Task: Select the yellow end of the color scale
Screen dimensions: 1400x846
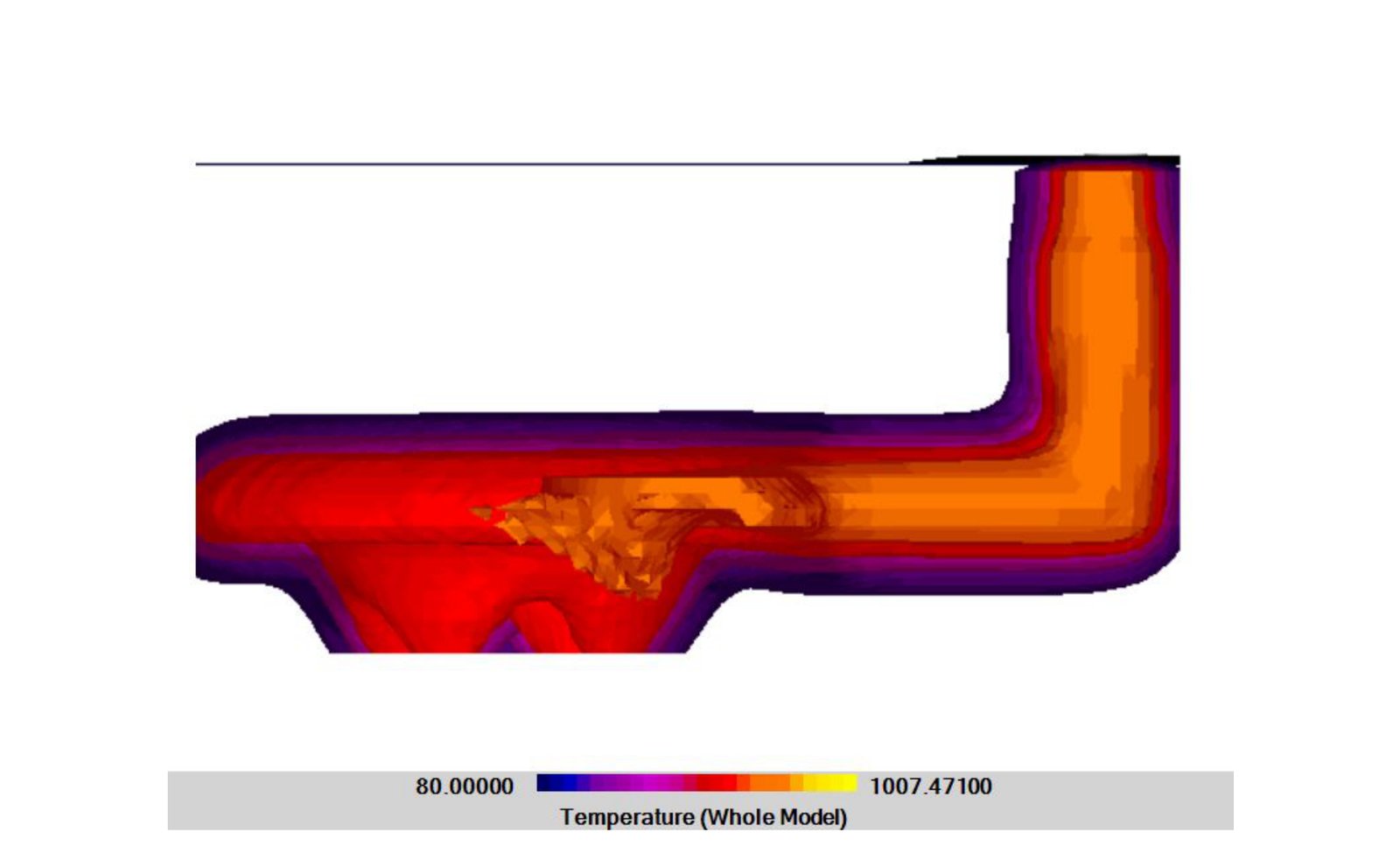Action: point(827,781)
